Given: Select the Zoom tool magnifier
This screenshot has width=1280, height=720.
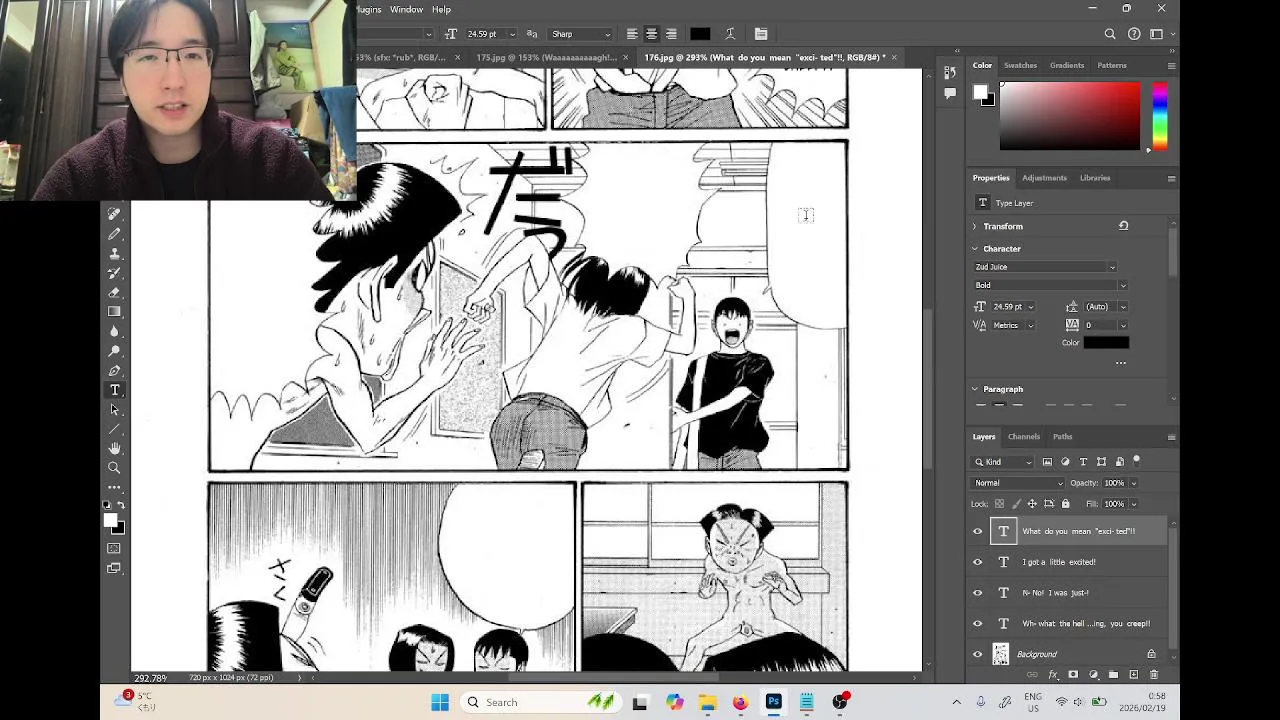Looking at the screenshot, I should 114,468.
